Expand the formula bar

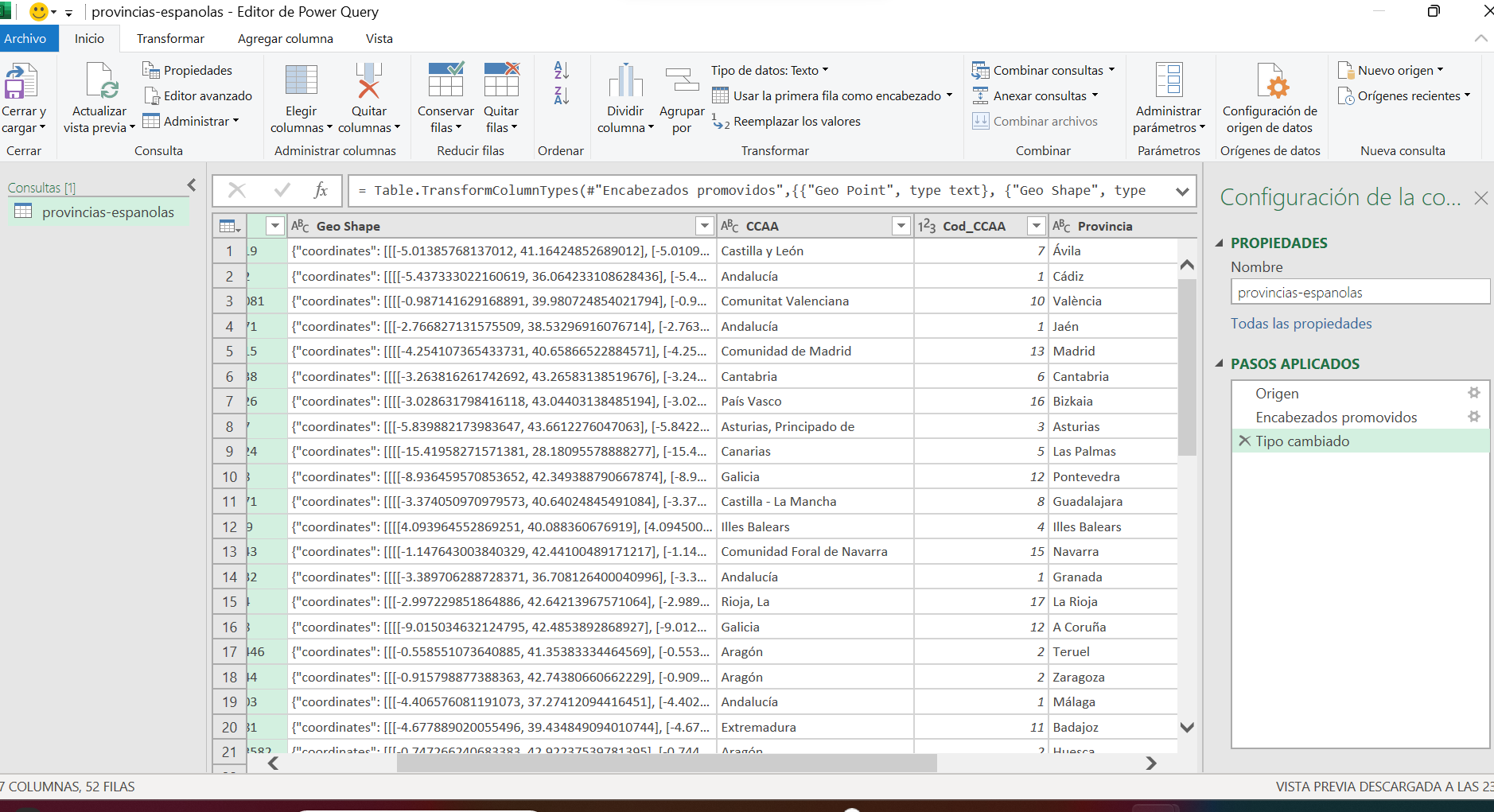[1182, 191]
